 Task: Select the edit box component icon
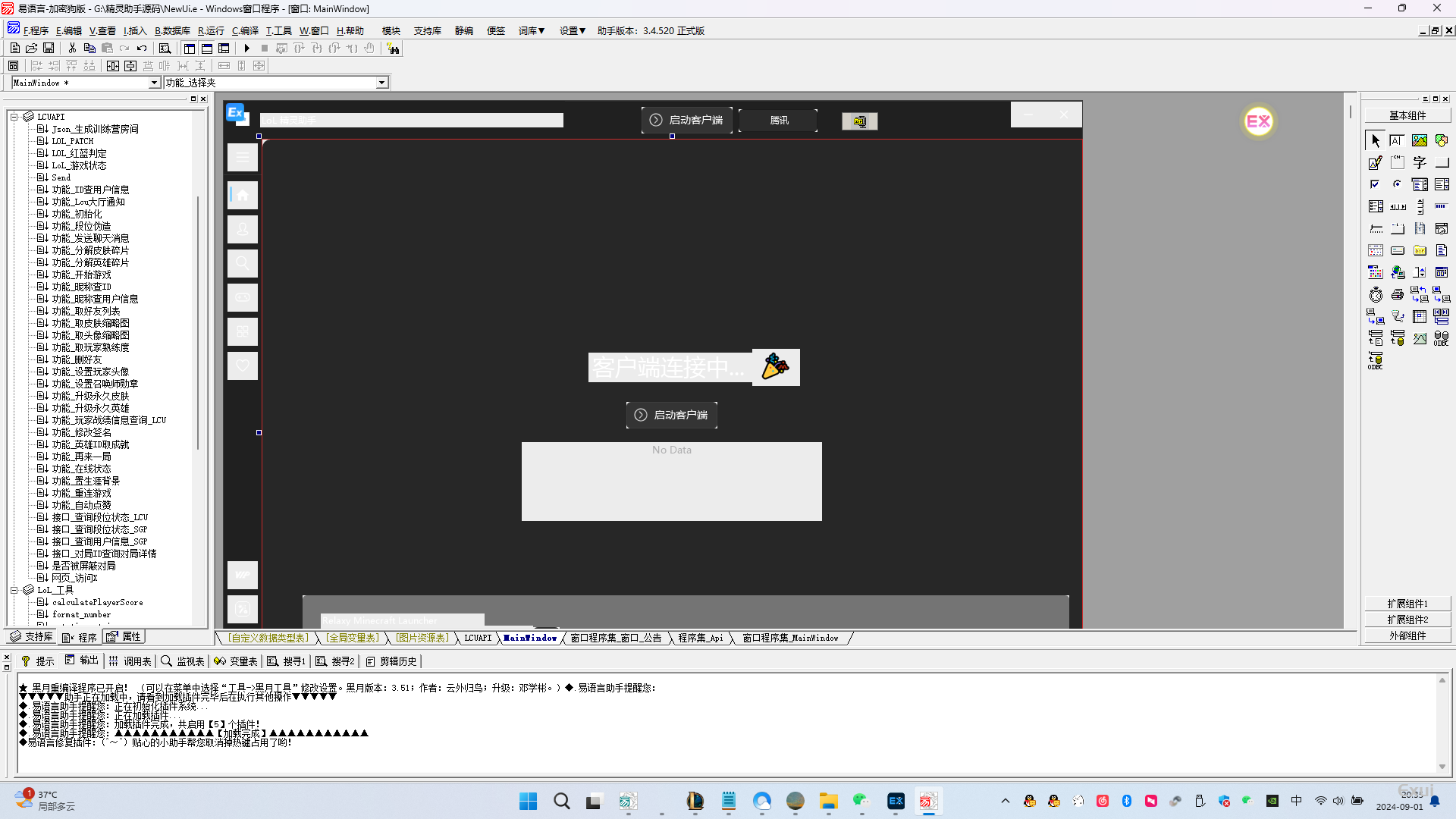1397,140
